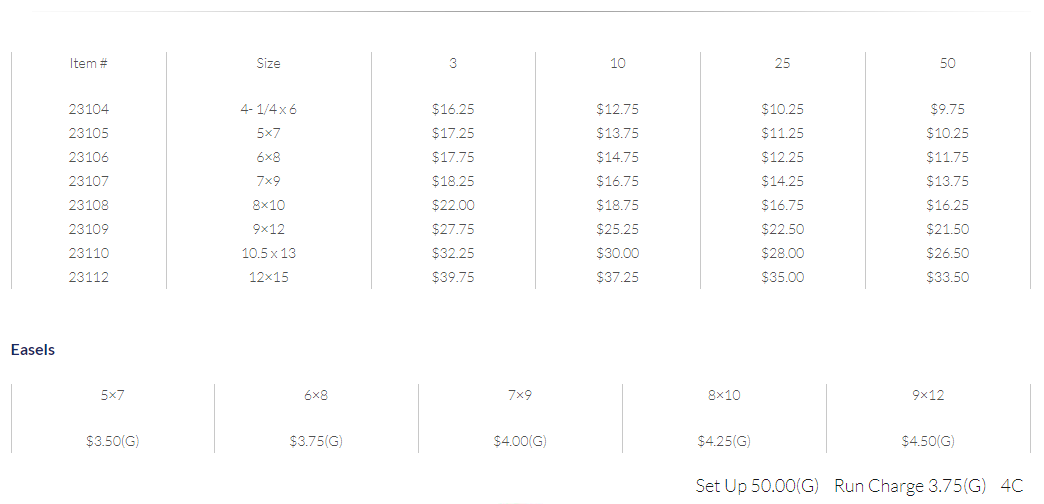The height and width of the screenshot is (504, 1044).
Task: Select item number 23110
Action: (89, 253)
